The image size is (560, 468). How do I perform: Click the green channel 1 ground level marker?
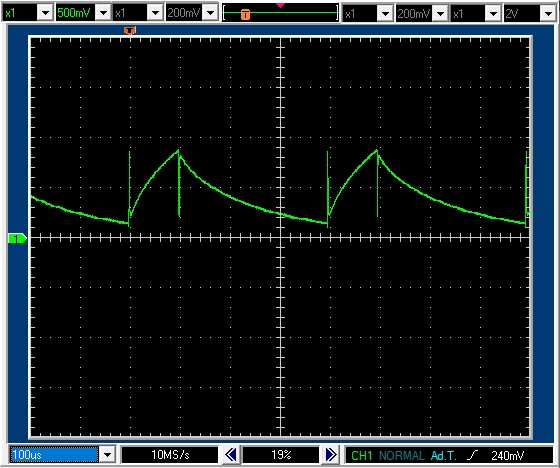pos(17,238)
